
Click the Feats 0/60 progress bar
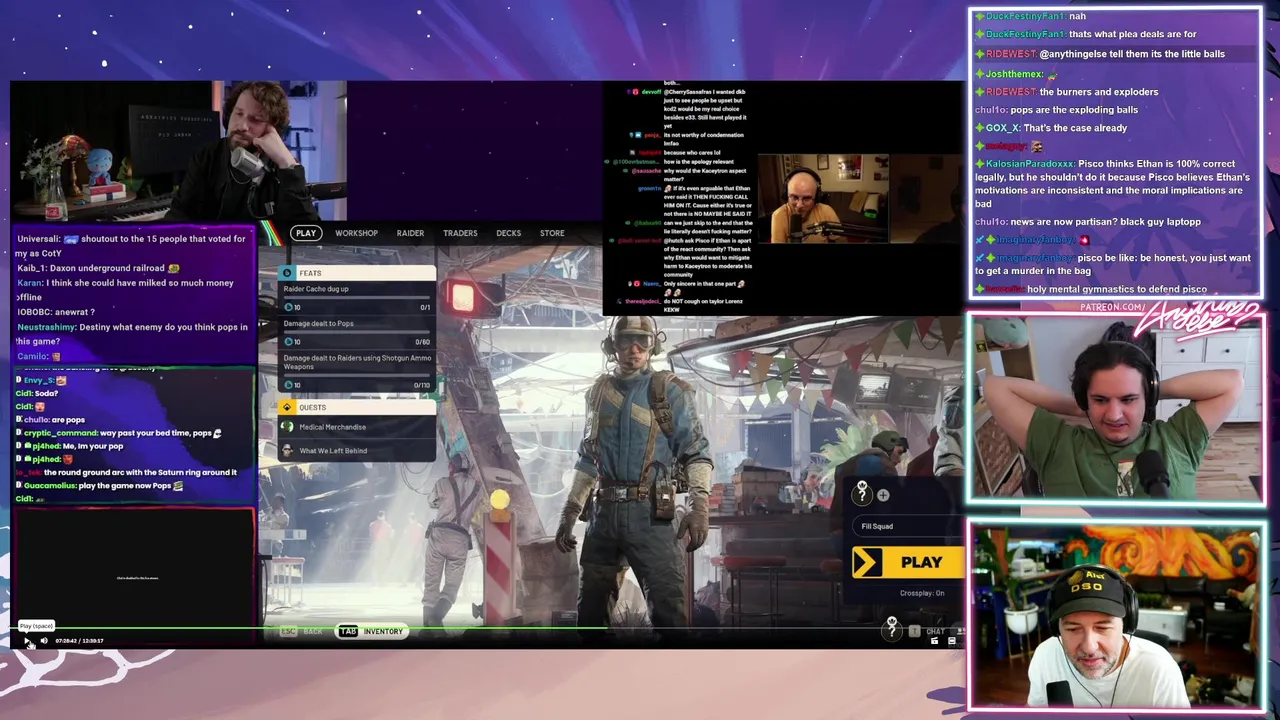point(357,334)
